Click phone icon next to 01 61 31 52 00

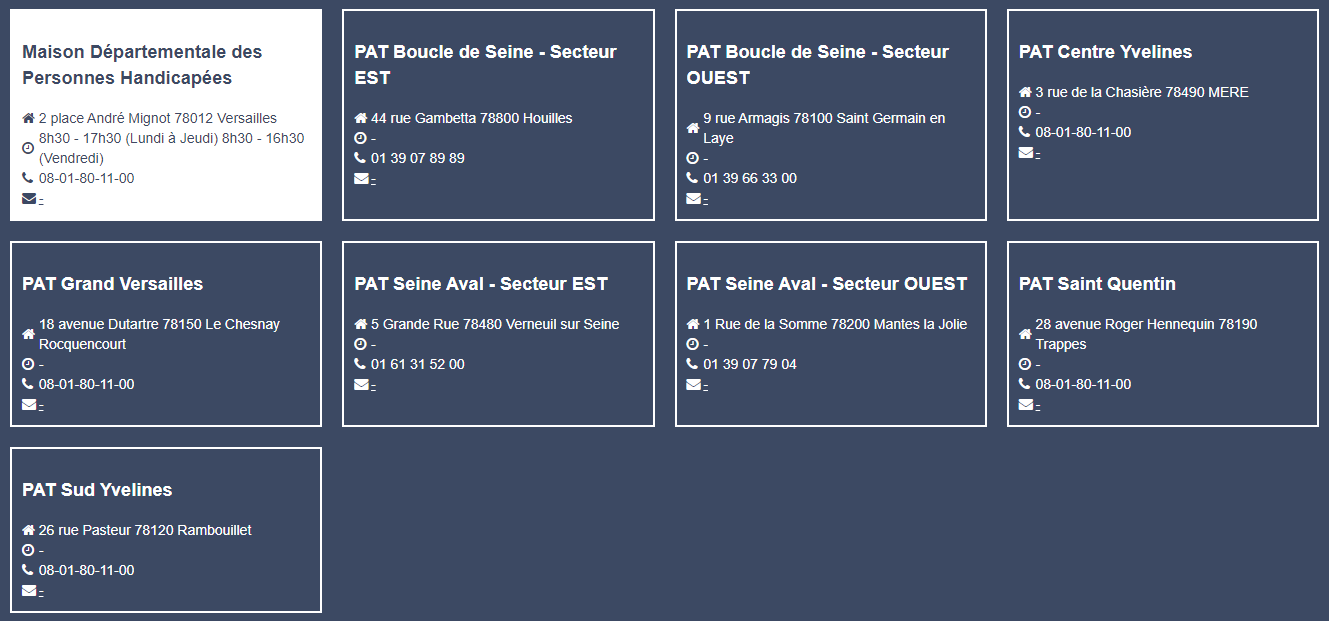(360, 364)
